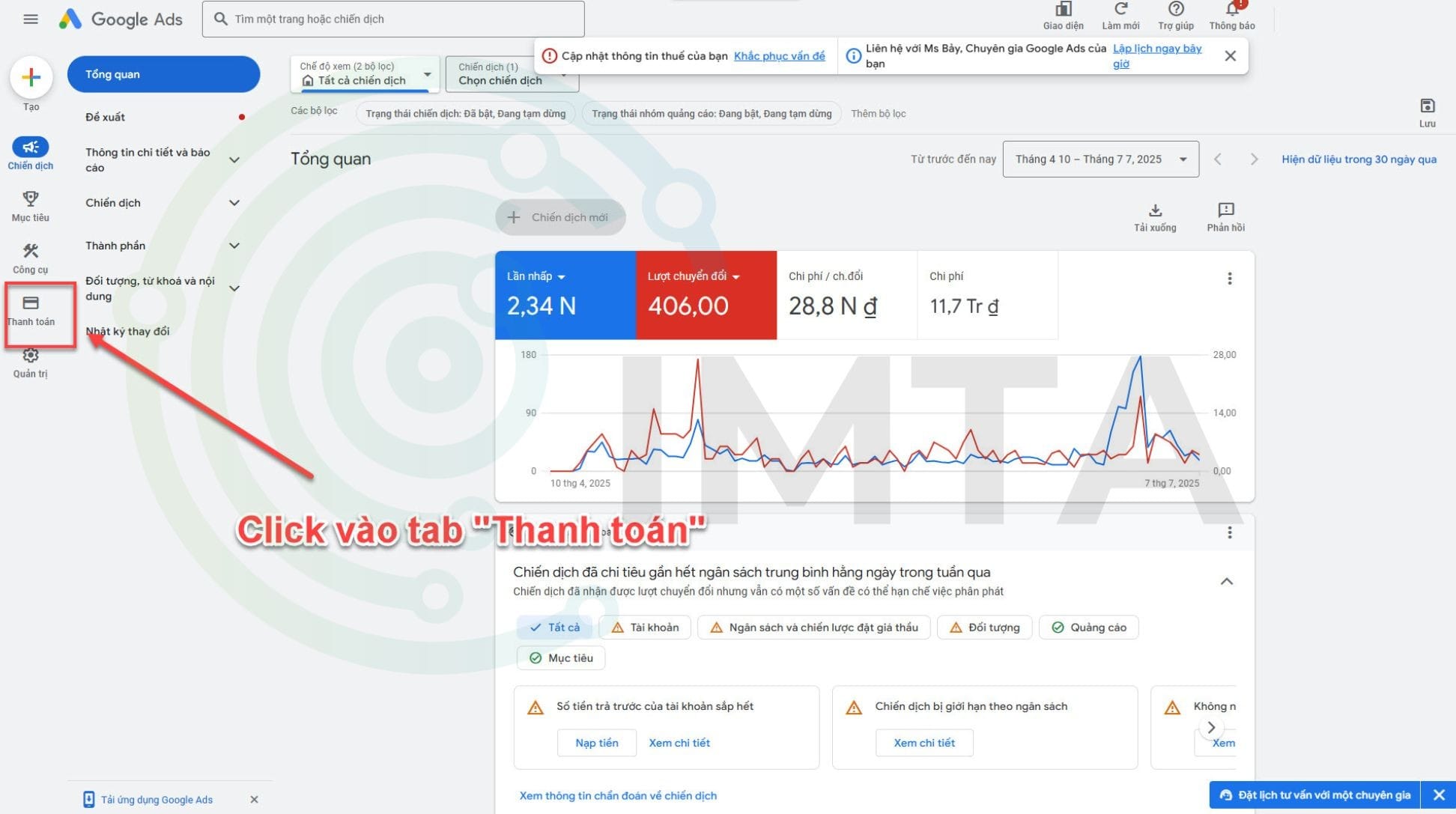
Task: Click the Tải xuống download icon
Action: point(1156,210)
